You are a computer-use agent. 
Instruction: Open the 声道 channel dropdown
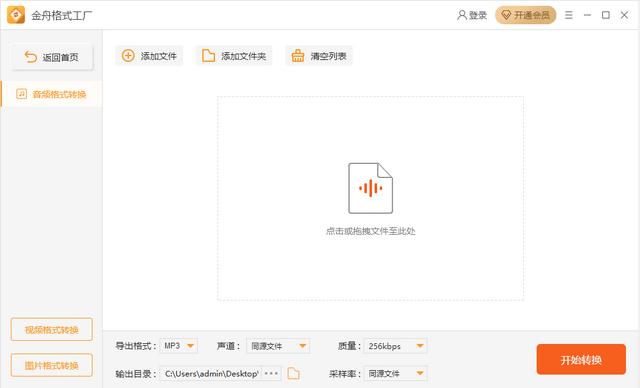tap(278, 346)
